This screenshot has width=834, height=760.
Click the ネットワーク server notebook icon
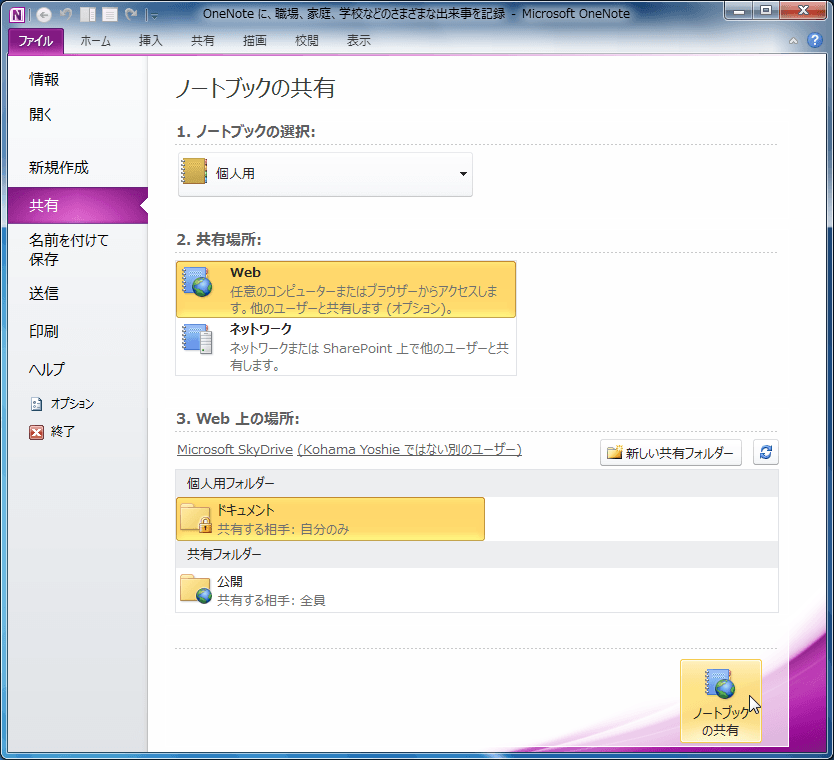coord(197,339)
